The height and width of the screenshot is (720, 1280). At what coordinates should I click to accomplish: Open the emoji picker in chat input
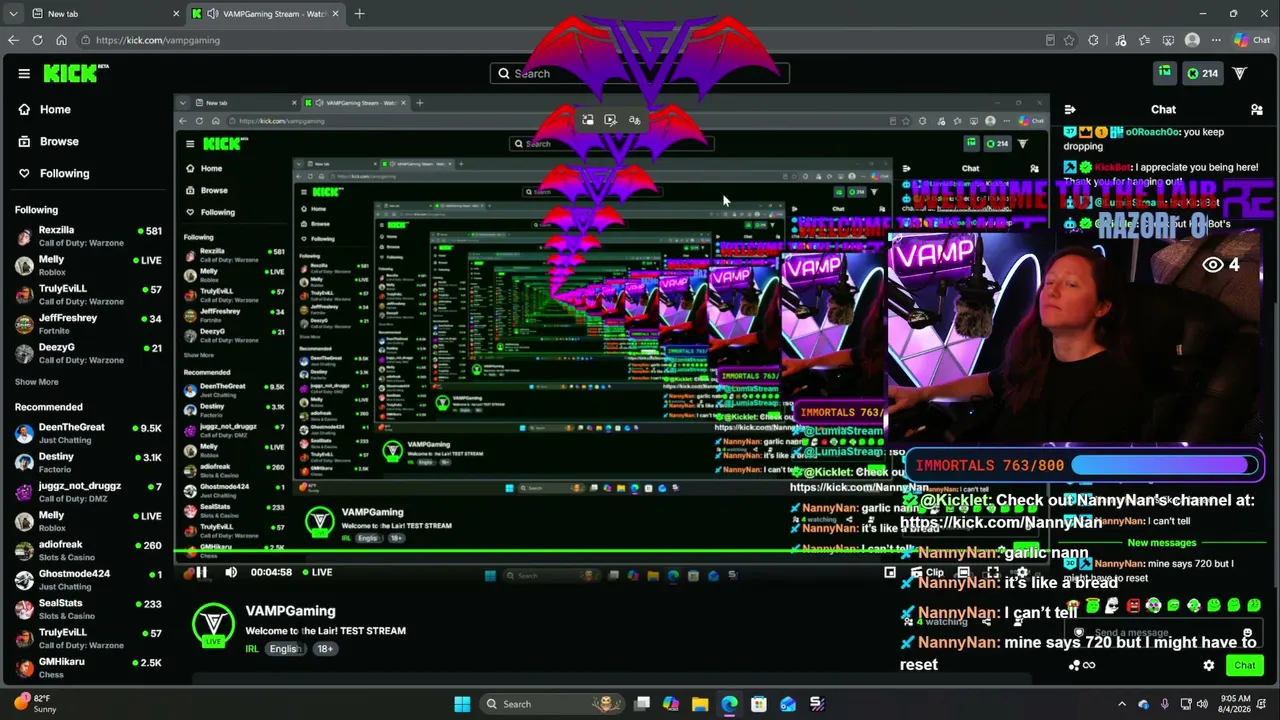point(1248,633)
